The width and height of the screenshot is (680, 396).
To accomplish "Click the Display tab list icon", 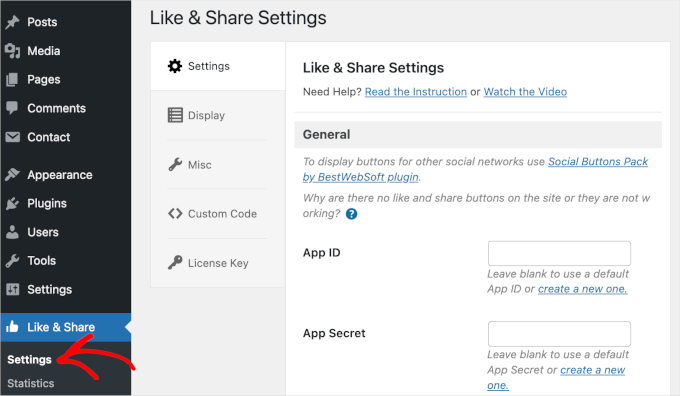I will click(x=175, y=115).
